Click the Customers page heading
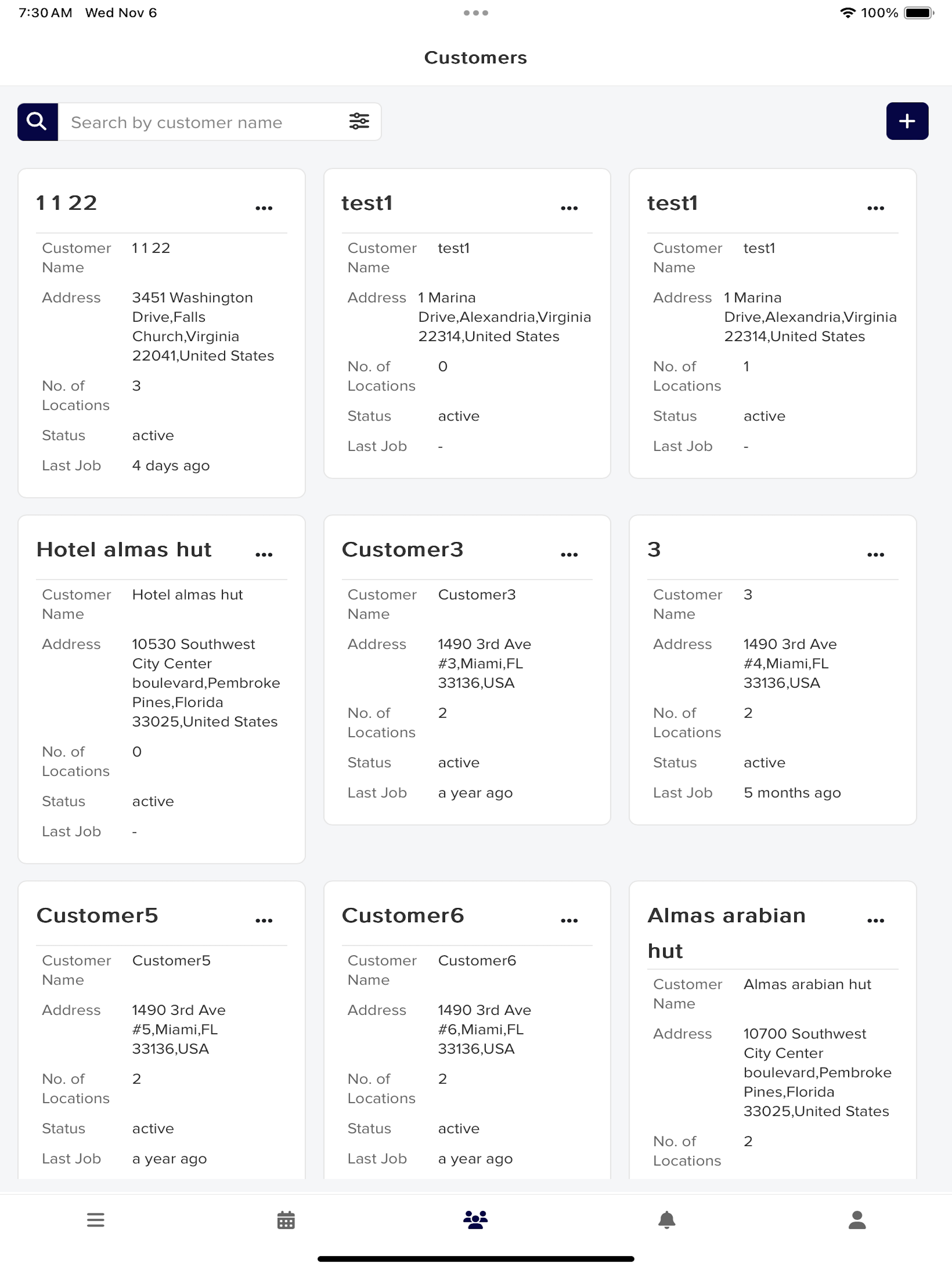 (x=476, y=57)
